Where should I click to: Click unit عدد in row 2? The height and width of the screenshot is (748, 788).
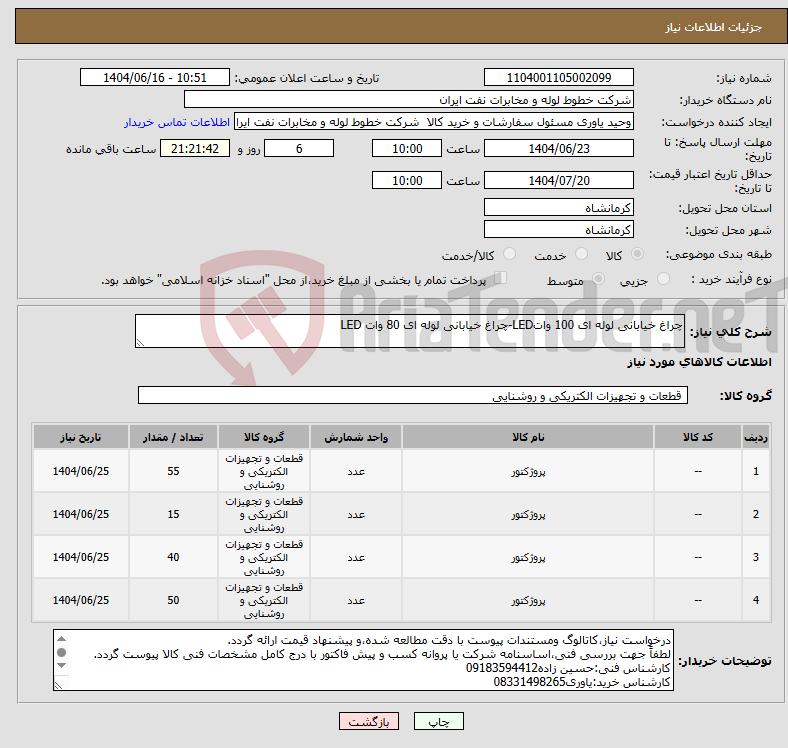(356, 515)
